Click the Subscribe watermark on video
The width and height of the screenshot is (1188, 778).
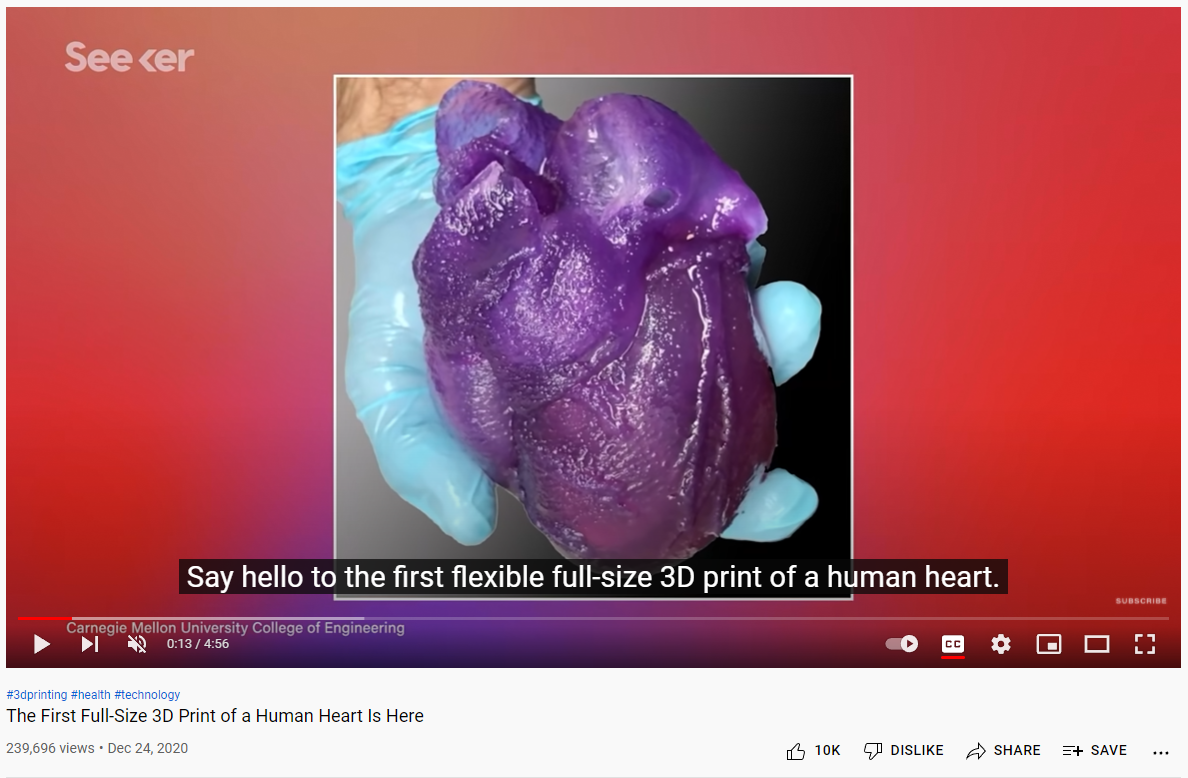click(1141, 601)
